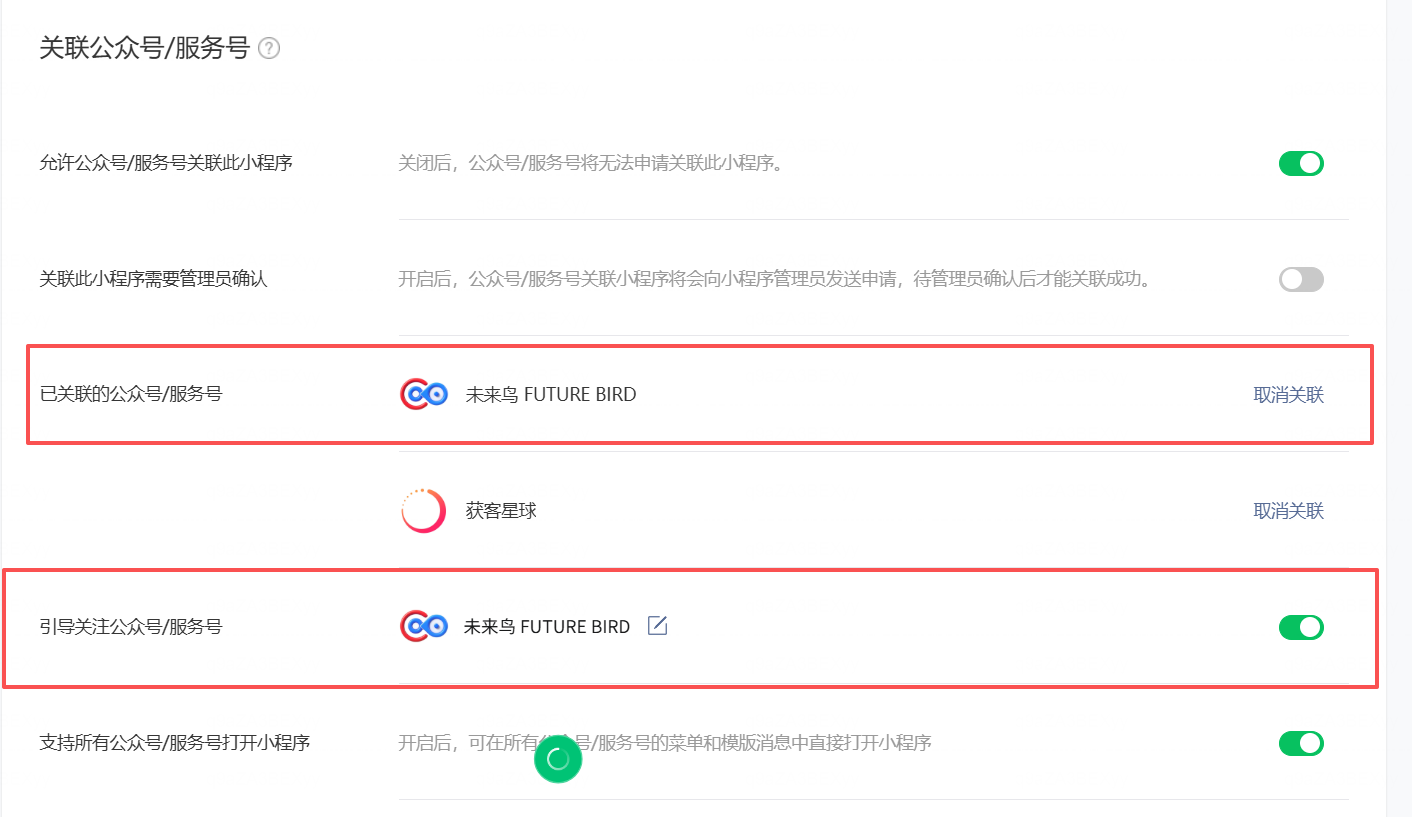Click the 关联公众号/服务号 section heading
The image size is (1412, 817).
(144, 48)
